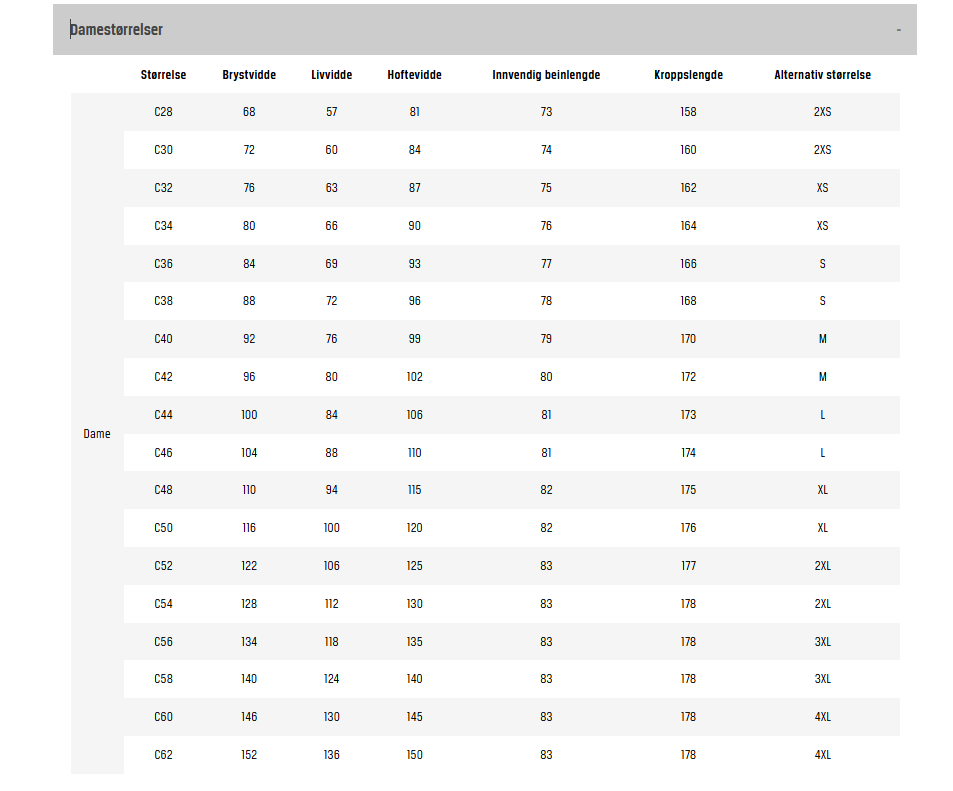Click the Størrelse column header
This screenshot has width=953, height=791.
pos(163,75)
